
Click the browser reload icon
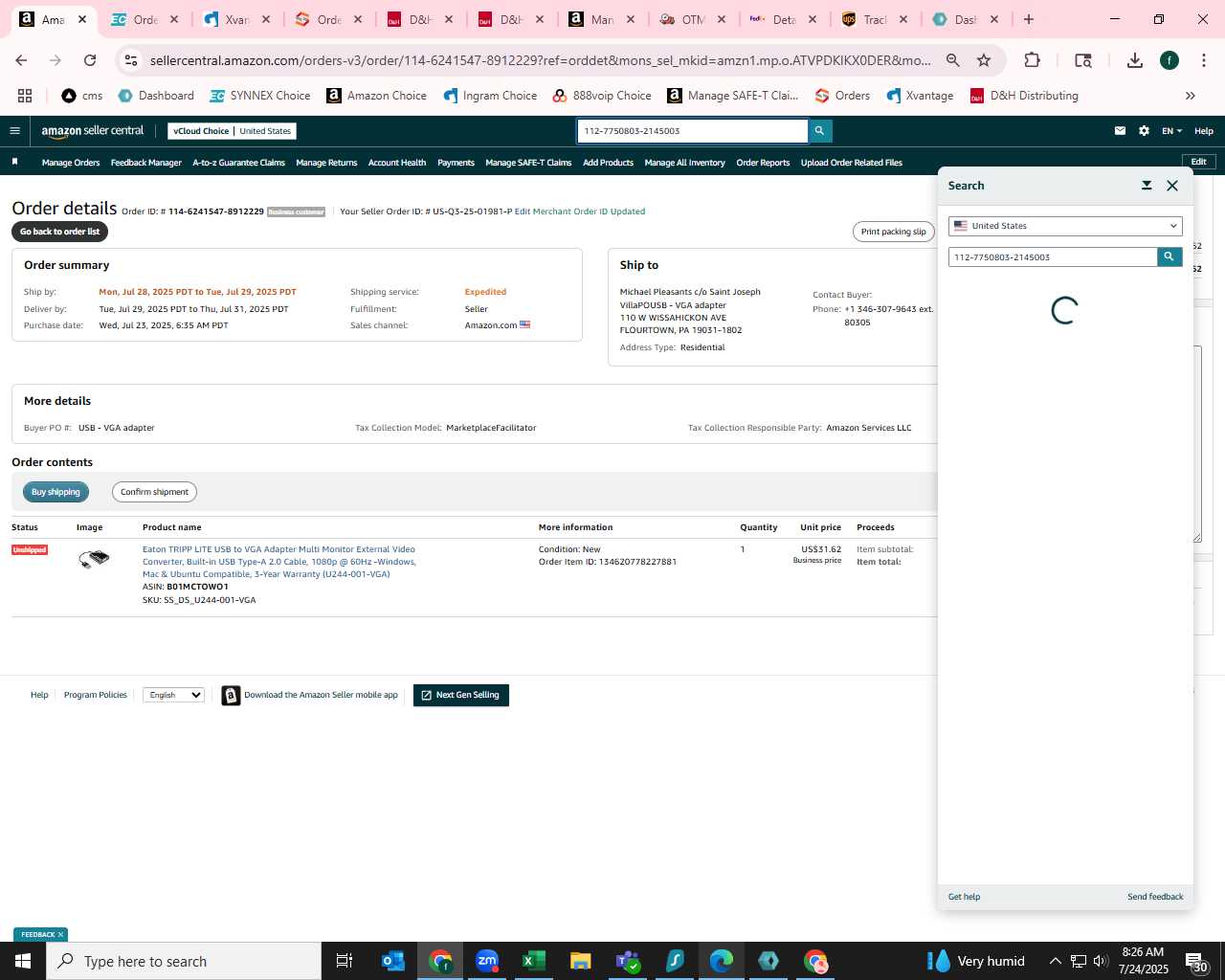pos(90,60)
